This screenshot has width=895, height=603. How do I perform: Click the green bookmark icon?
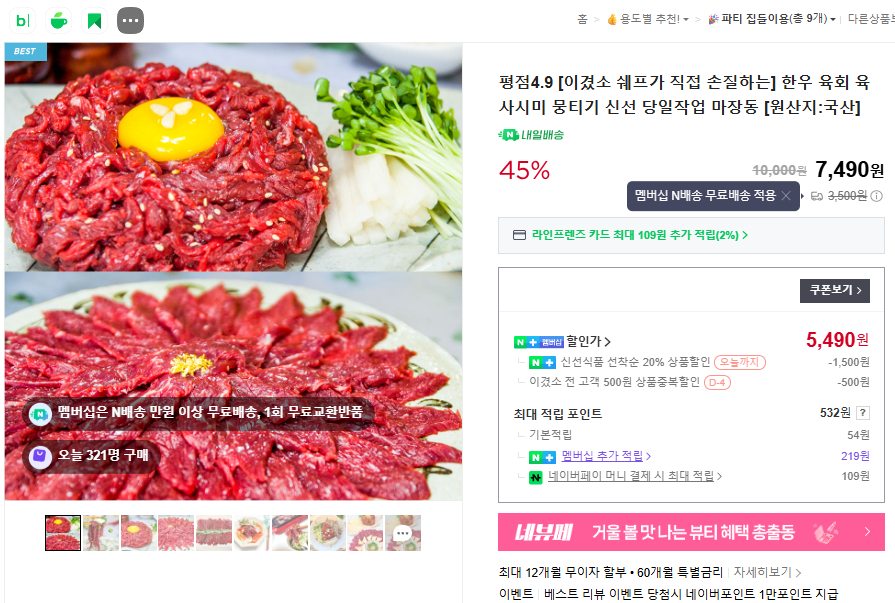(x=94, y=21)
